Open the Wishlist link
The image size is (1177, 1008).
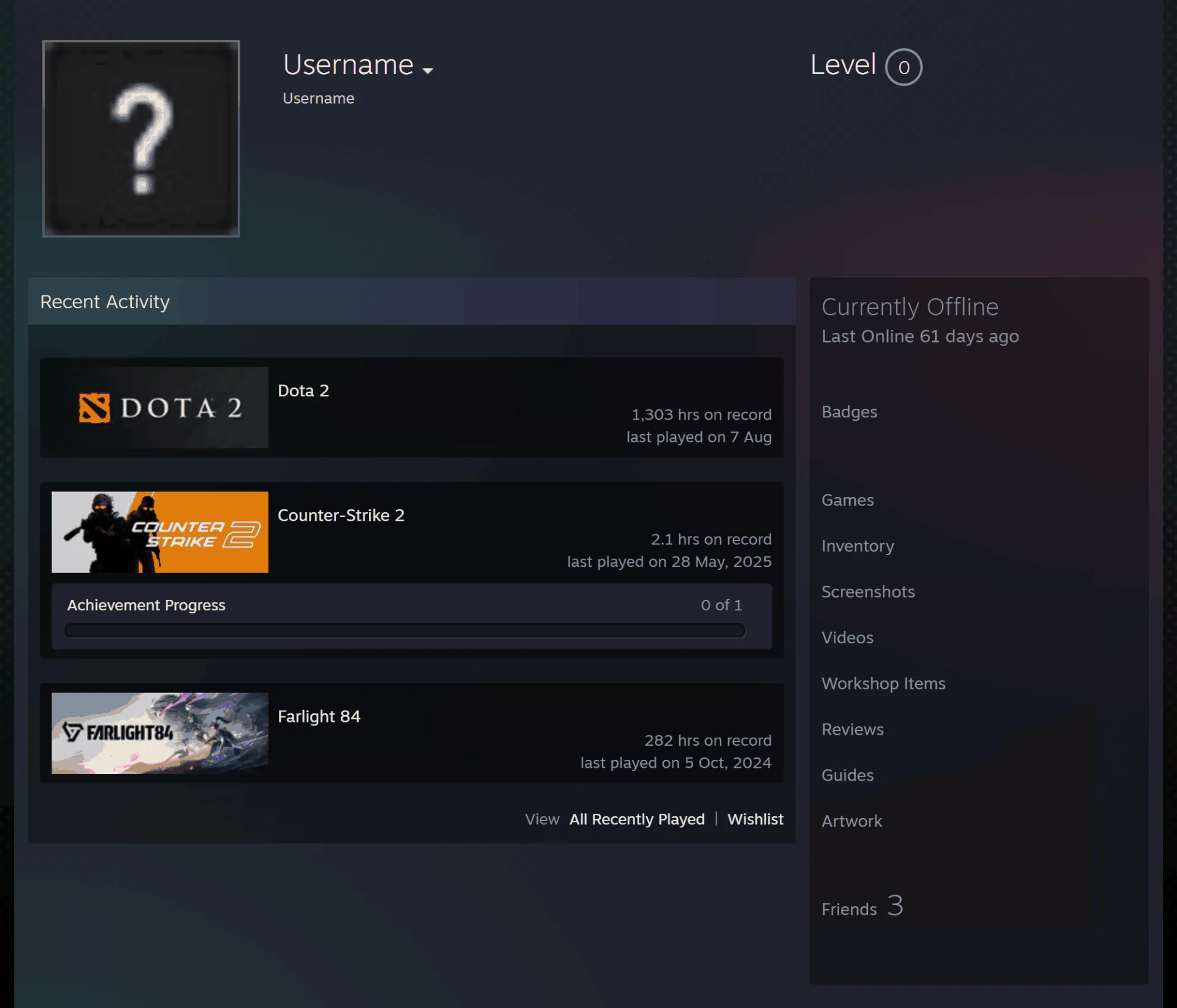755,819
